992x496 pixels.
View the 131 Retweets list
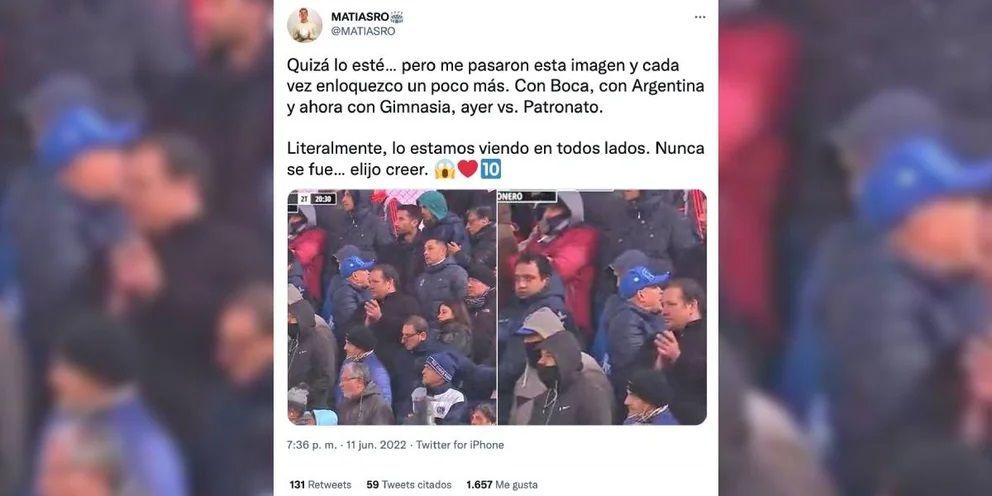(x=320, y=485)
